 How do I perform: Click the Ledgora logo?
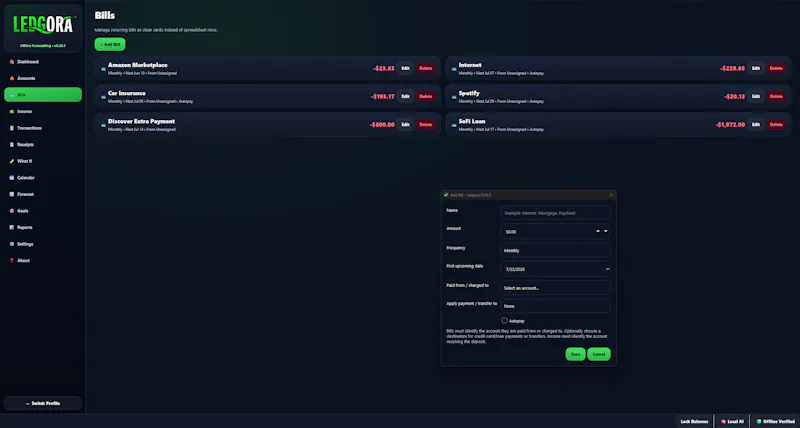(43, 24)
